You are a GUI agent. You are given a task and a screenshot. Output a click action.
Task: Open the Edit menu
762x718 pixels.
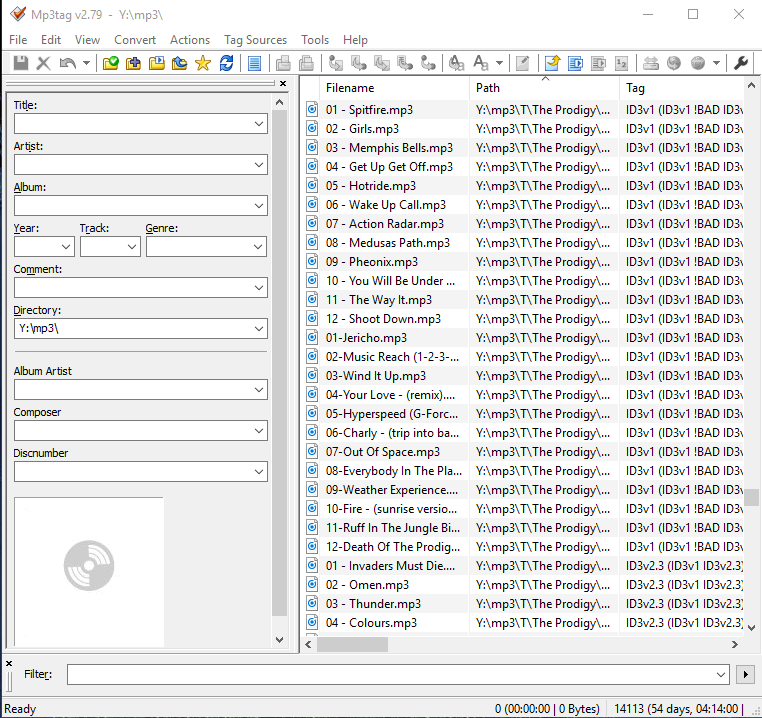(51, 40)
